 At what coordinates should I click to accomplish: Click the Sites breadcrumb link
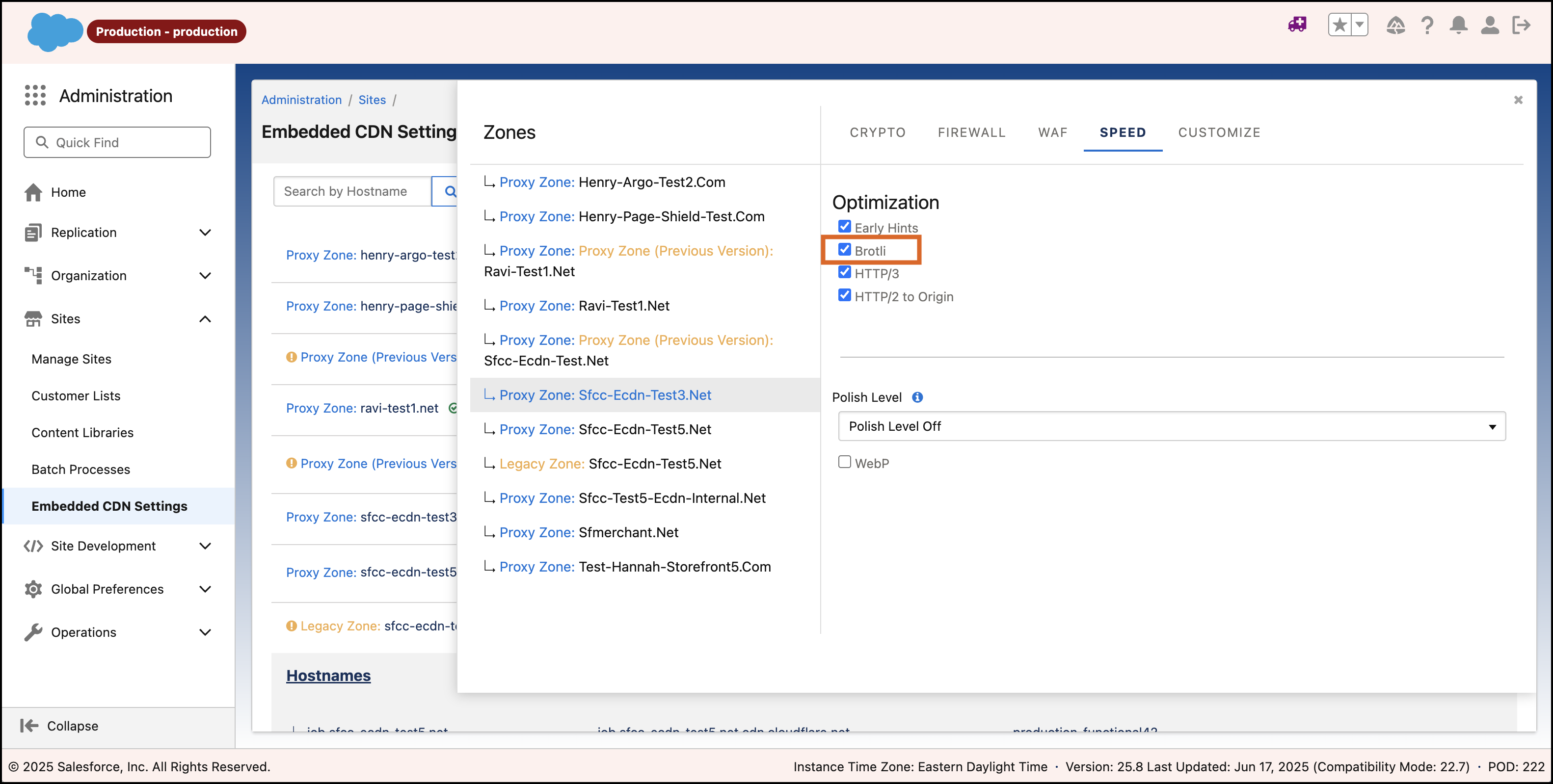372,100
